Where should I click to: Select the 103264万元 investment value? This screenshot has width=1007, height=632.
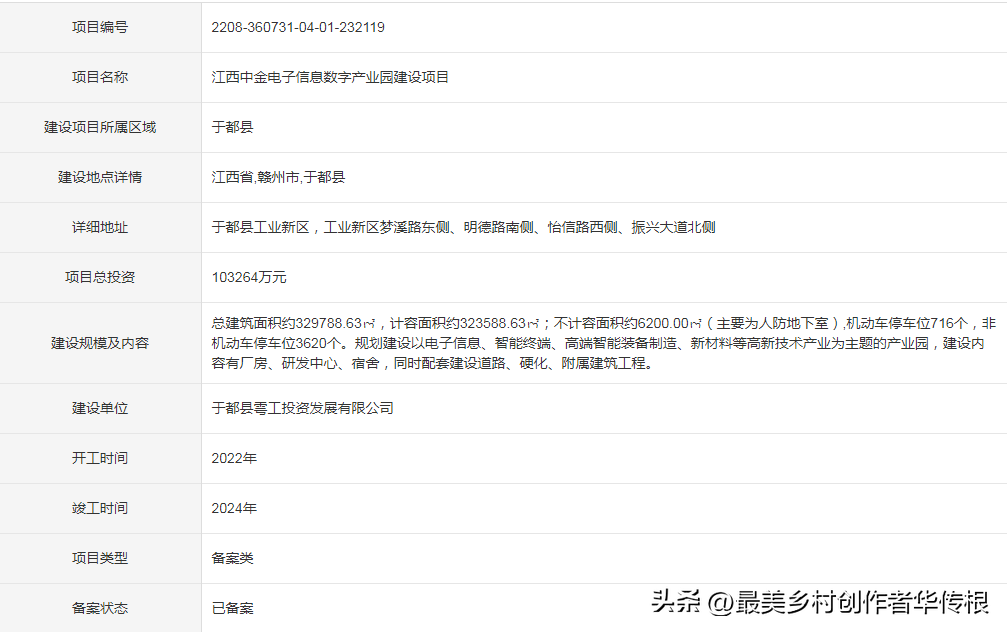click(x=249, y=277)
